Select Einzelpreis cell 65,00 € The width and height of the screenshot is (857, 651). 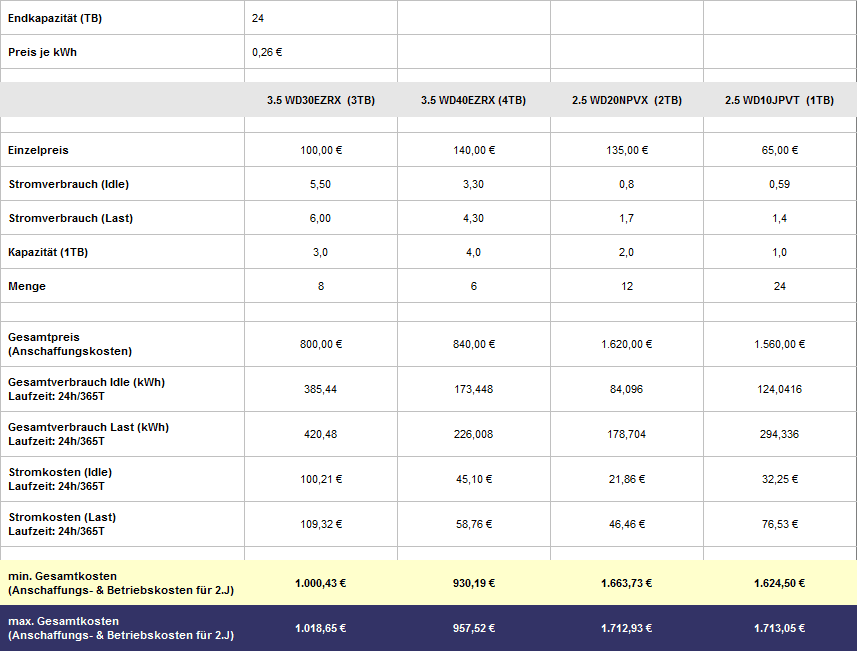tap(780, 150)
